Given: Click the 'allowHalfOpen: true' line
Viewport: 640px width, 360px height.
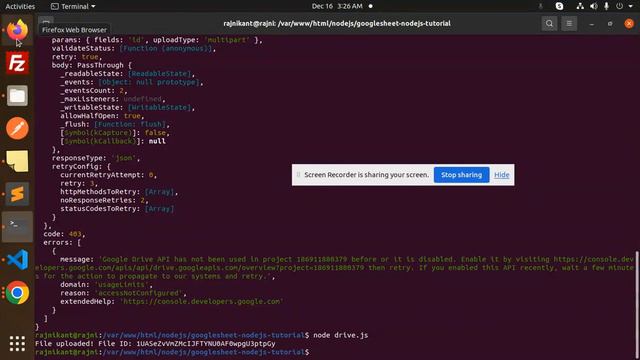Looking at the screenshot, I should 102,116.
